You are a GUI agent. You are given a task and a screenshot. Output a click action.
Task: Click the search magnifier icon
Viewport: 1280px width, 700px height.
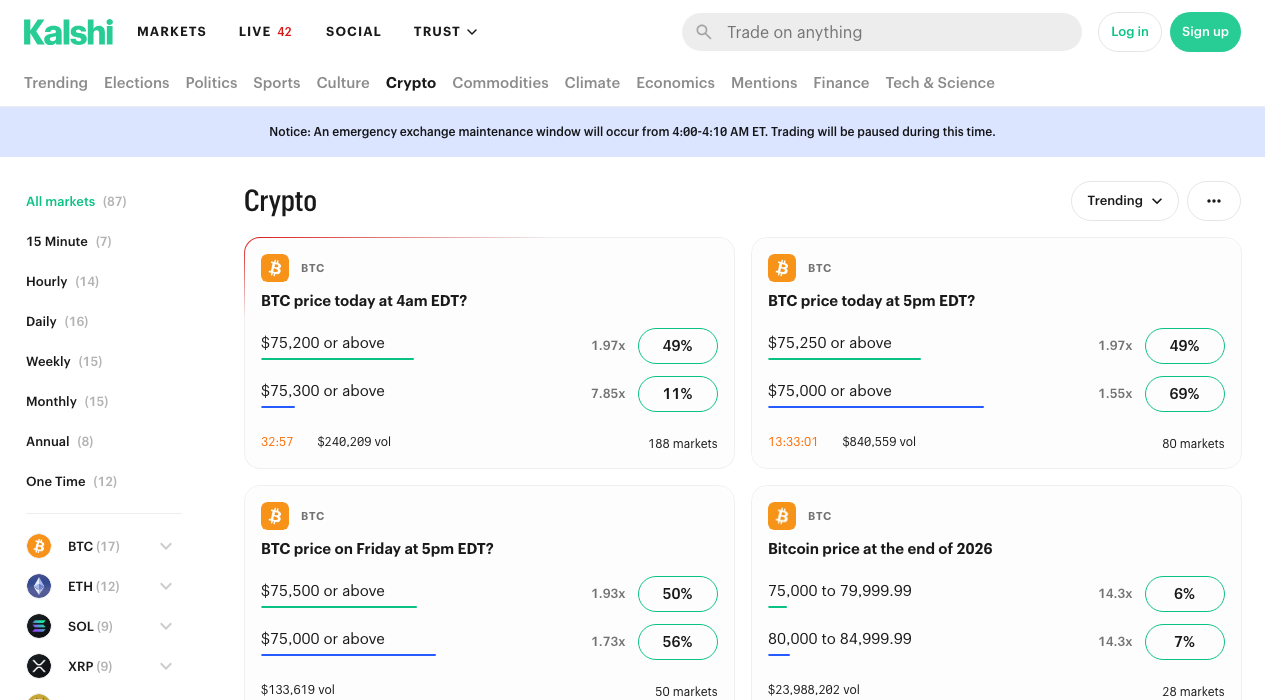coord(704,32)
